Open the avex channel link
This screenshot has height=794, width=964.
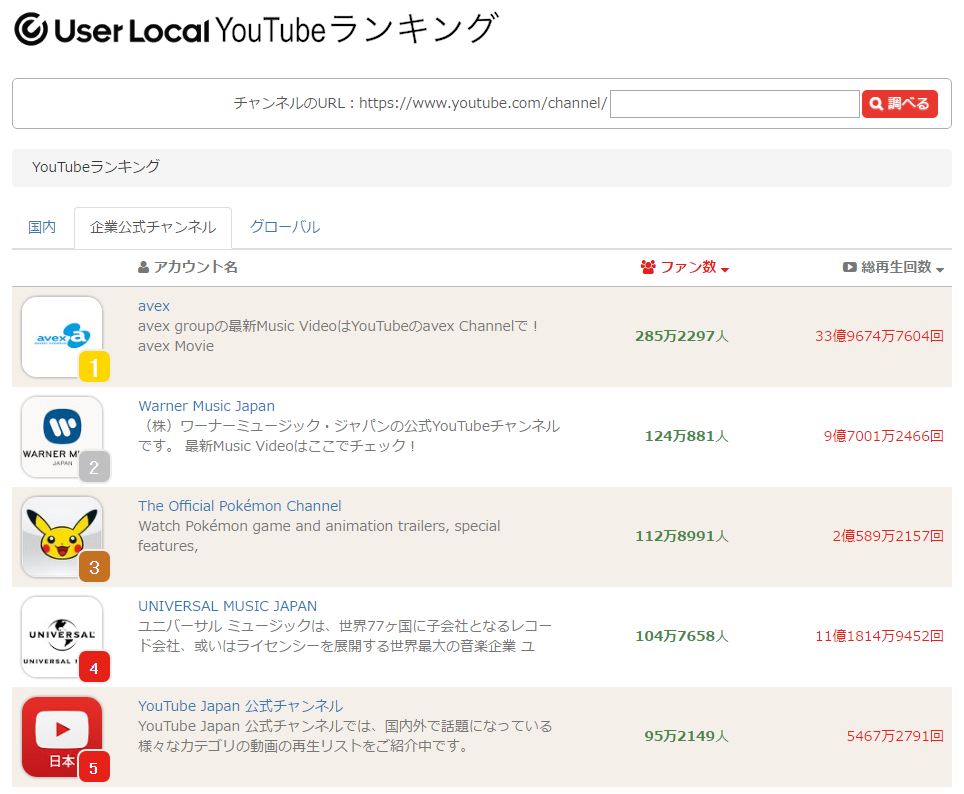[154, 306]
